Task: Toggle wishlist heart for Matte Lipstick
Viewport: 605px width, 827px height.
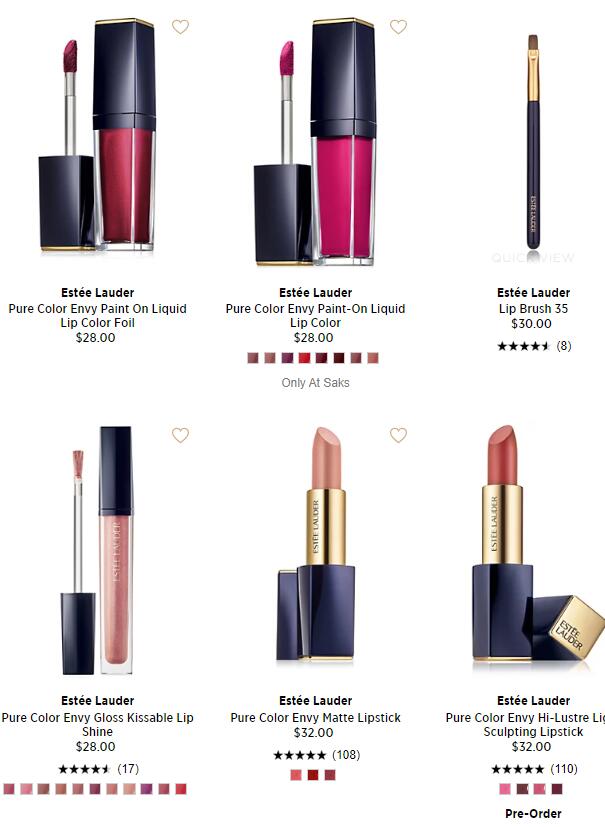Action: [398, 435]
